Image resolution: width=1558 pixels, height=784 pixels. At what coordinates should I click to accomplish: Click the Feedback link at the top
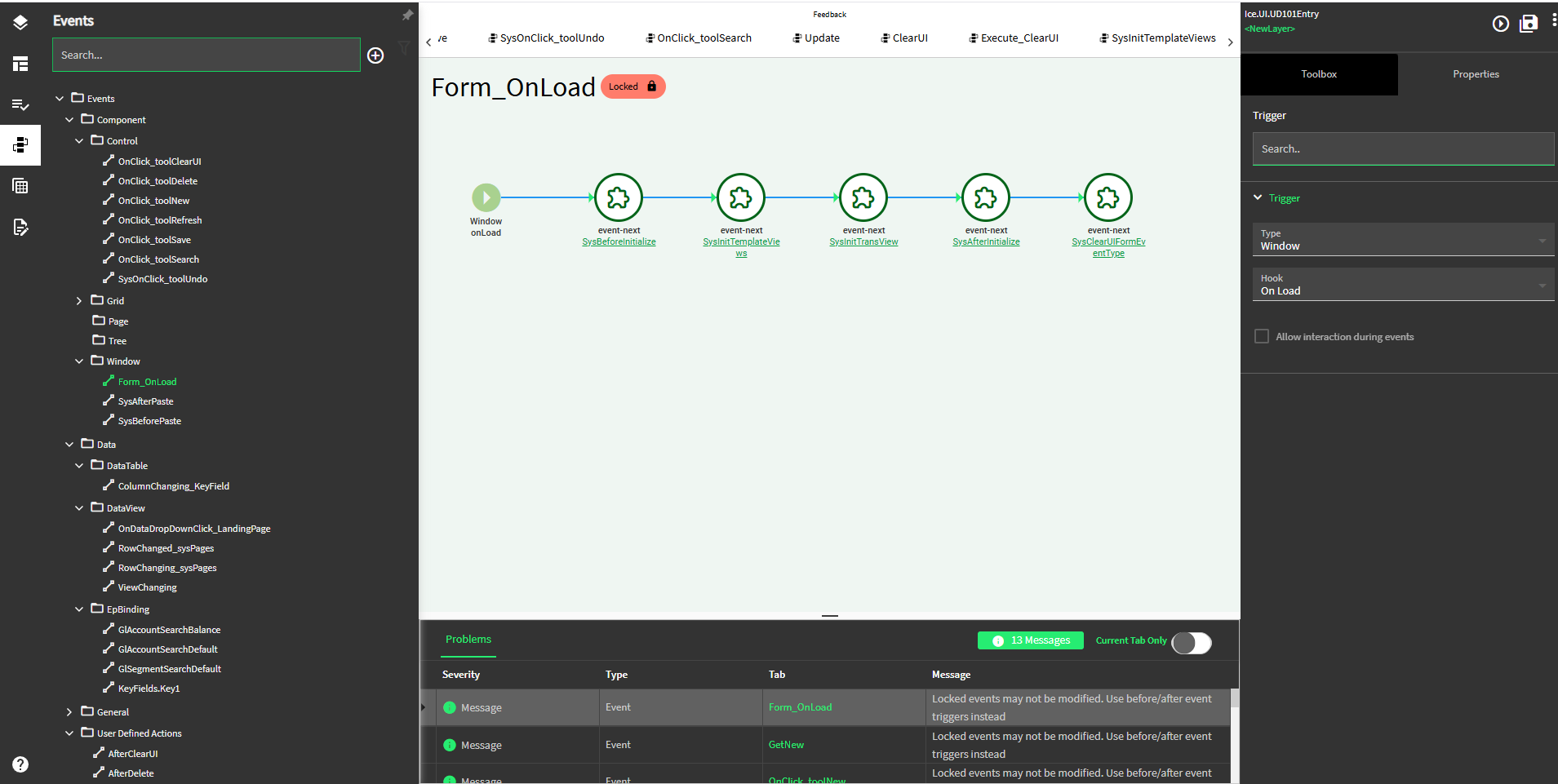(829, 15)
